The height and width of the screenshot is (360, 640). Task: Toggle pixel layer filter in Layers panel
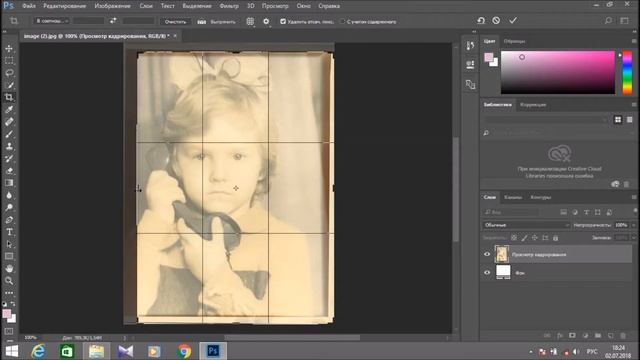tap(564, 212)
